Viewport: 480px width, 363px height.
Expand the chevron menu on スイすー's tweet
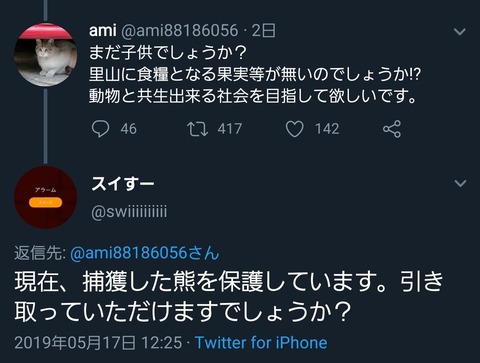pyautogui.click(x=460, y=183)
